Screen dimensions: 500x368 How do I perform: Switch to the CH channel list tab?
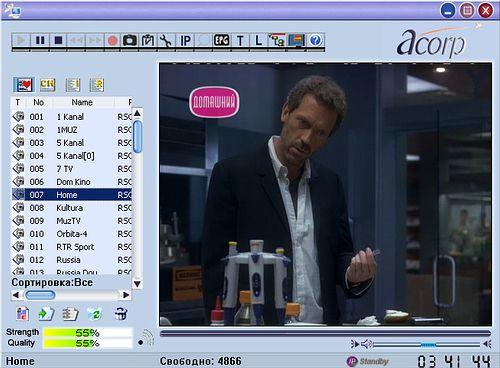47,85
